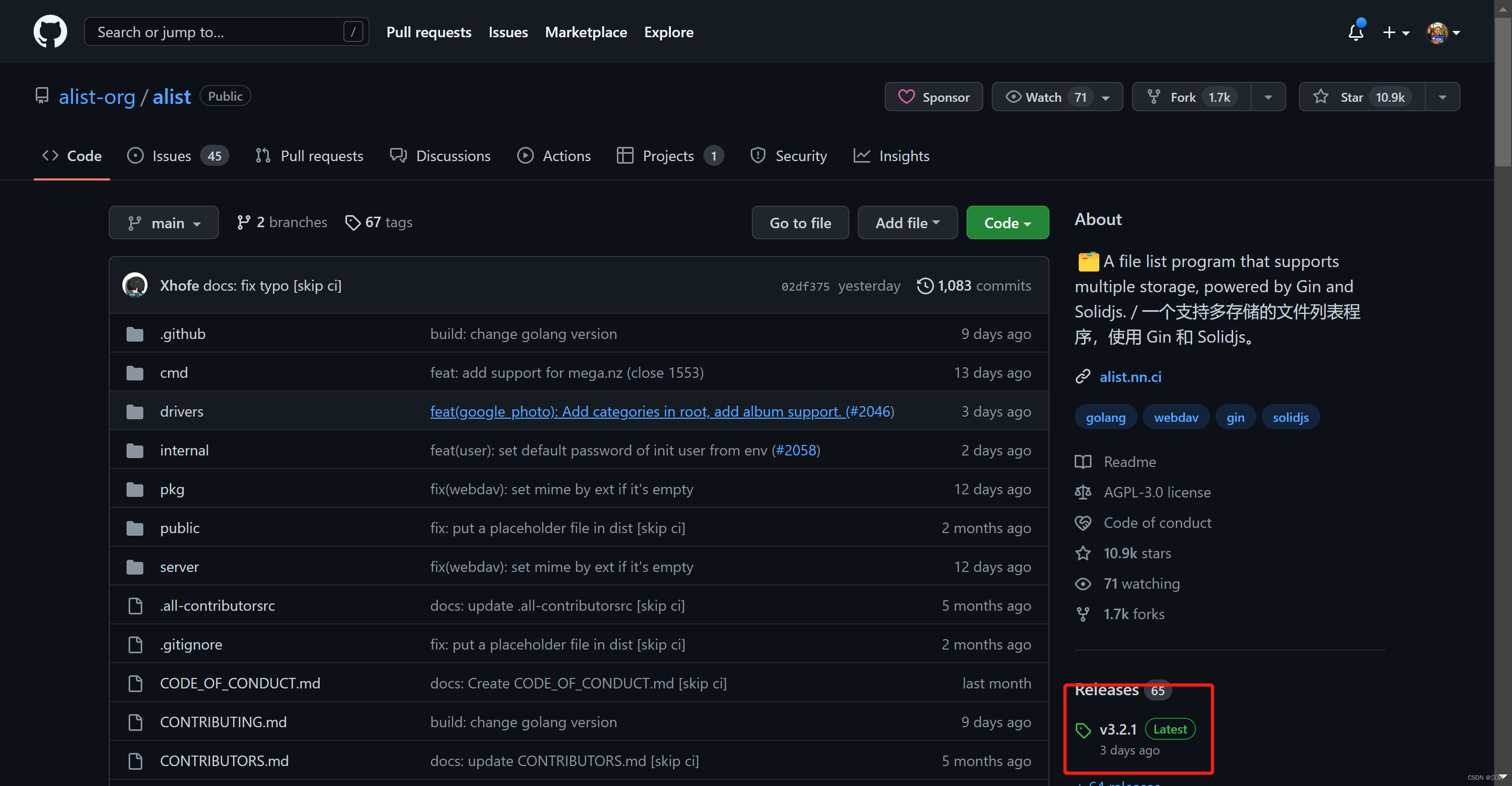Open commit hash 02df375

click(x=805, y=286)
